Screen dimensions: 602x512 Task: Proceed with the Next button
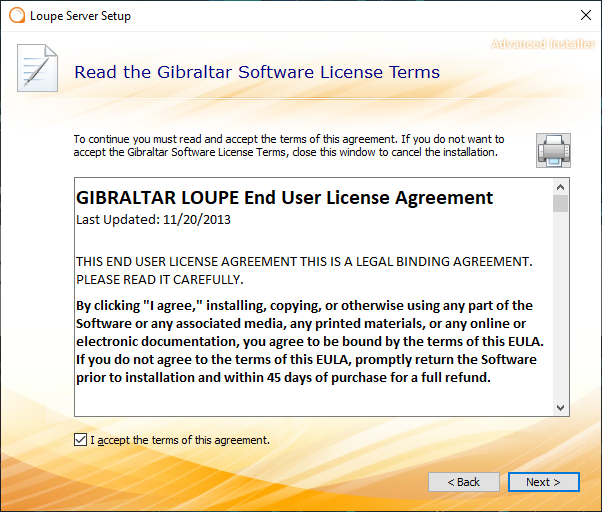544,482
